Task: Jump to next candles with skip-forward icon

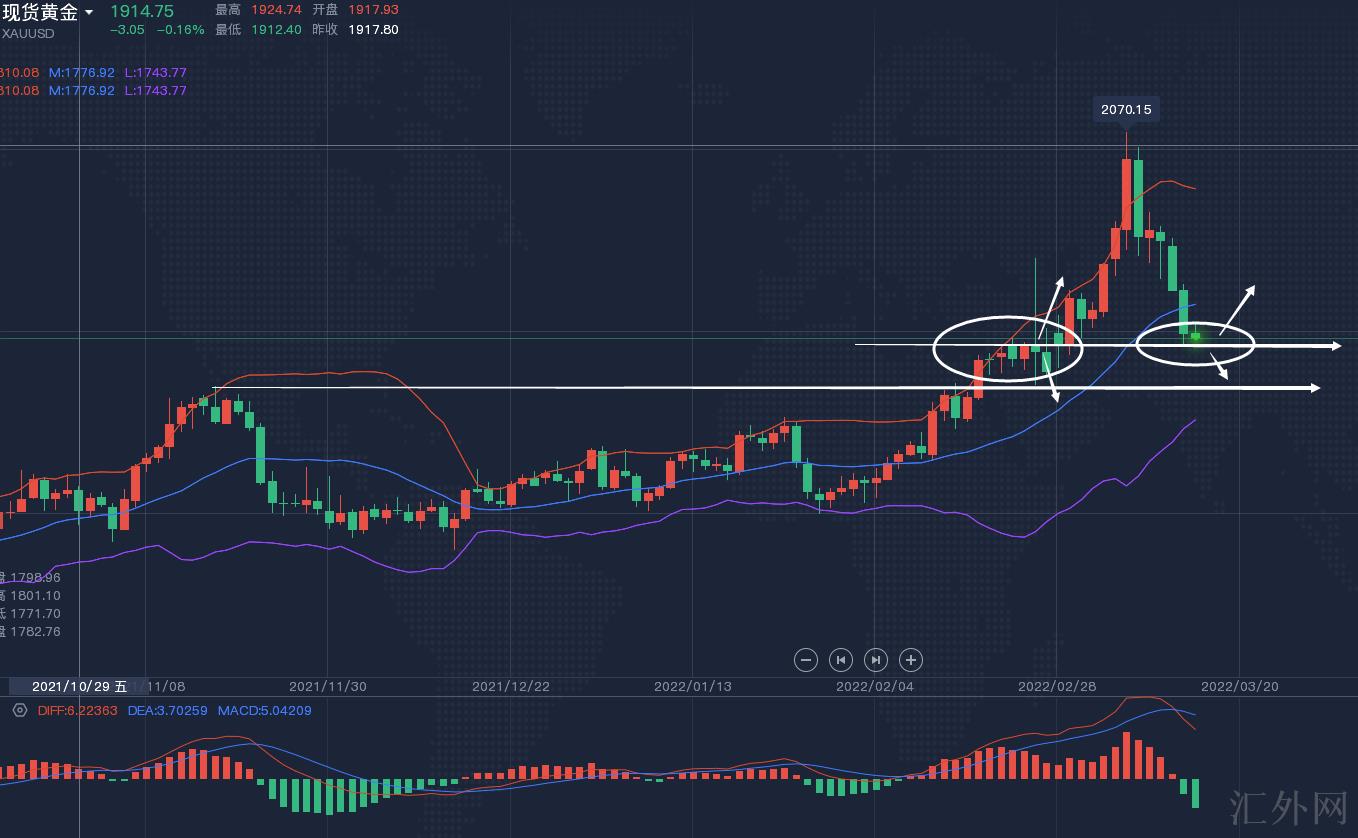Action: (875, 659)
